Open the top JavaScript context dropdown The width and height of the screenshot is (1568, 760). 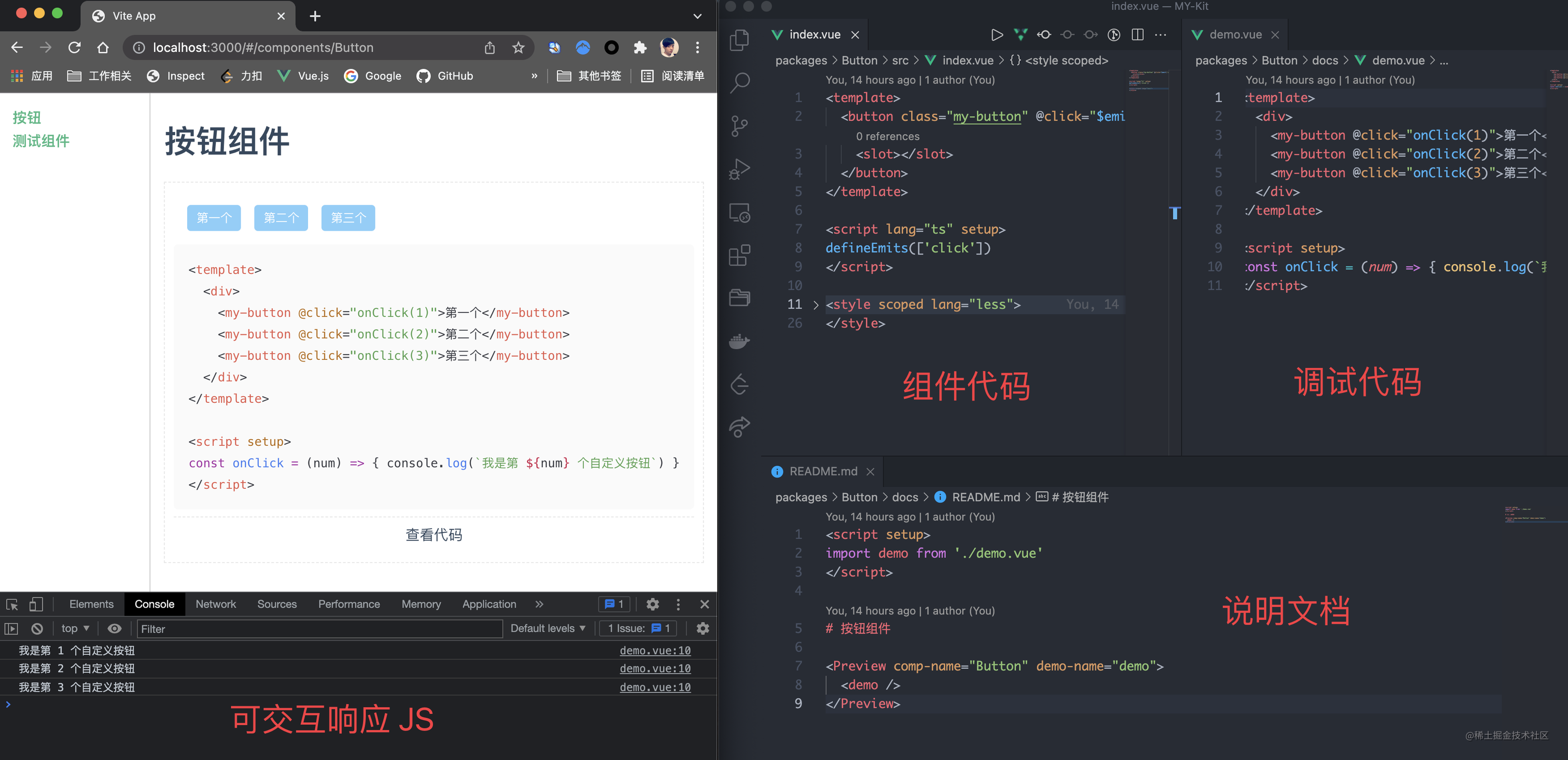click(75, 628)
